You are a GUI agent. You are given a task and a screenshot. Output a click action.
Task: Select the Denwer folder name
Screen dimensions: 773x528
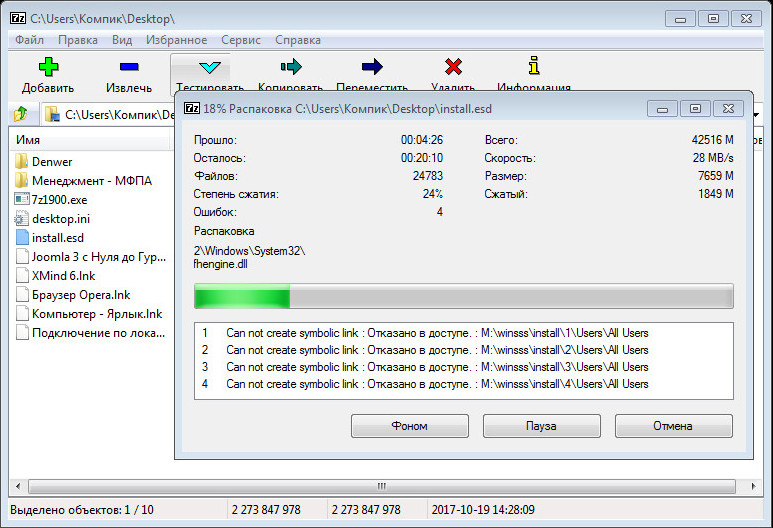tap(52, 162)
